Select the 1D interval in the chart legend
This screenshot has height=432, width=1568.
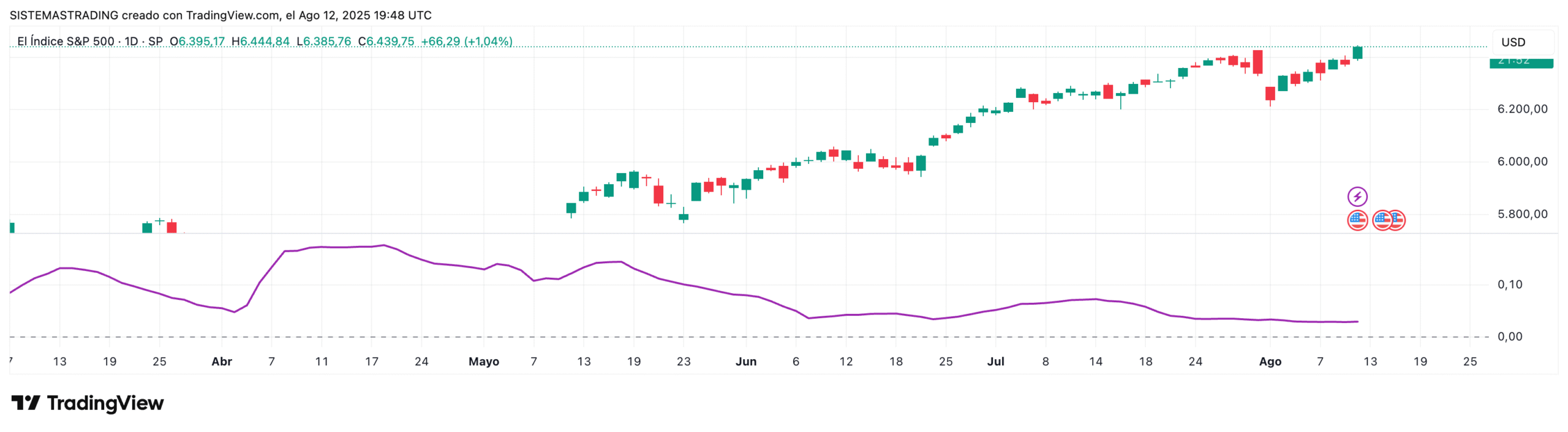point(131,42)
